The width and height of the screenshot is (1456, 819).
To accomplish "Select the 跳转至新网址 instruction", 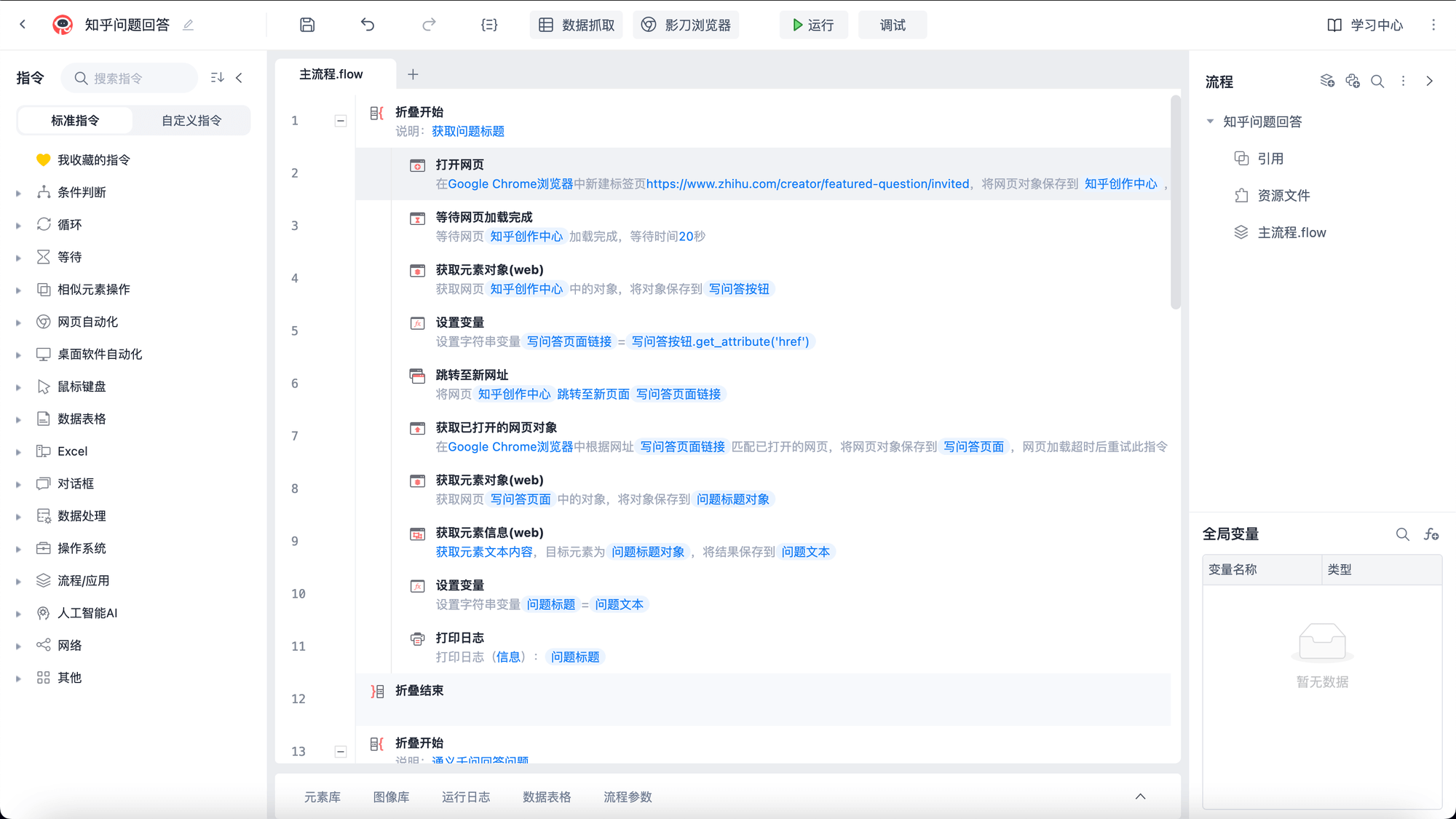I will click(x=763, y=384).
